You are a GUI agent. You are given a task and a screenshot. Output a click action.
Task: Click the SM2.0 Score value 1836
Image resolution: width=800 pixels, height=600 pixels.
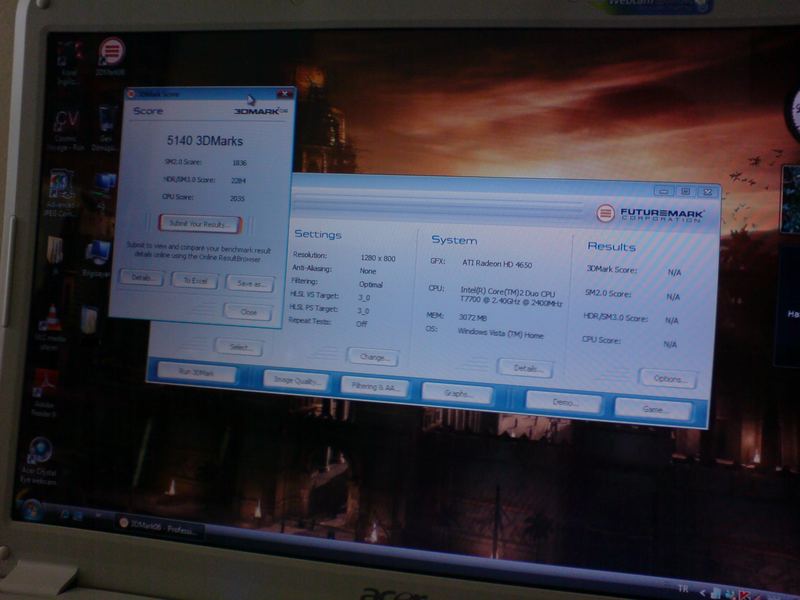point(239,163)
